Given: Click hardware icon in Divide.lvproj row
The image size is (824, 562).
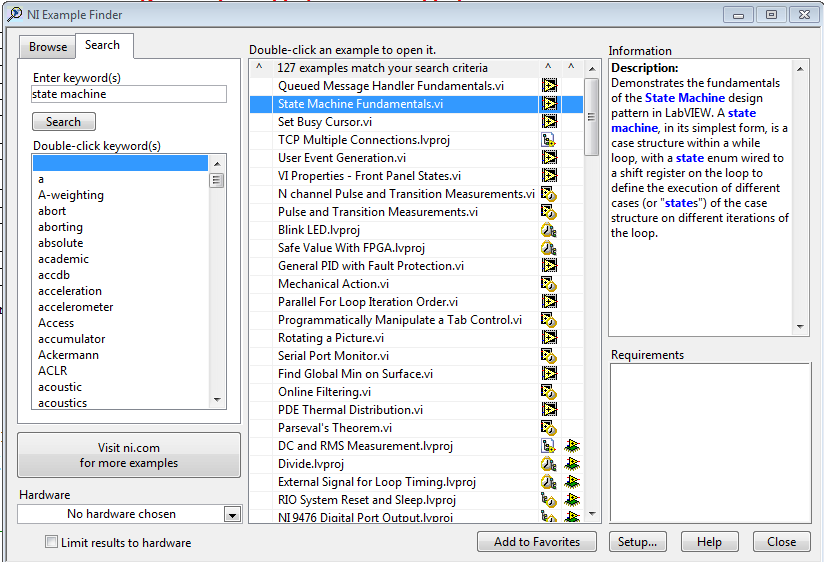Looking at the screenshot, I should pyautogui.click(x=572, y=464).
